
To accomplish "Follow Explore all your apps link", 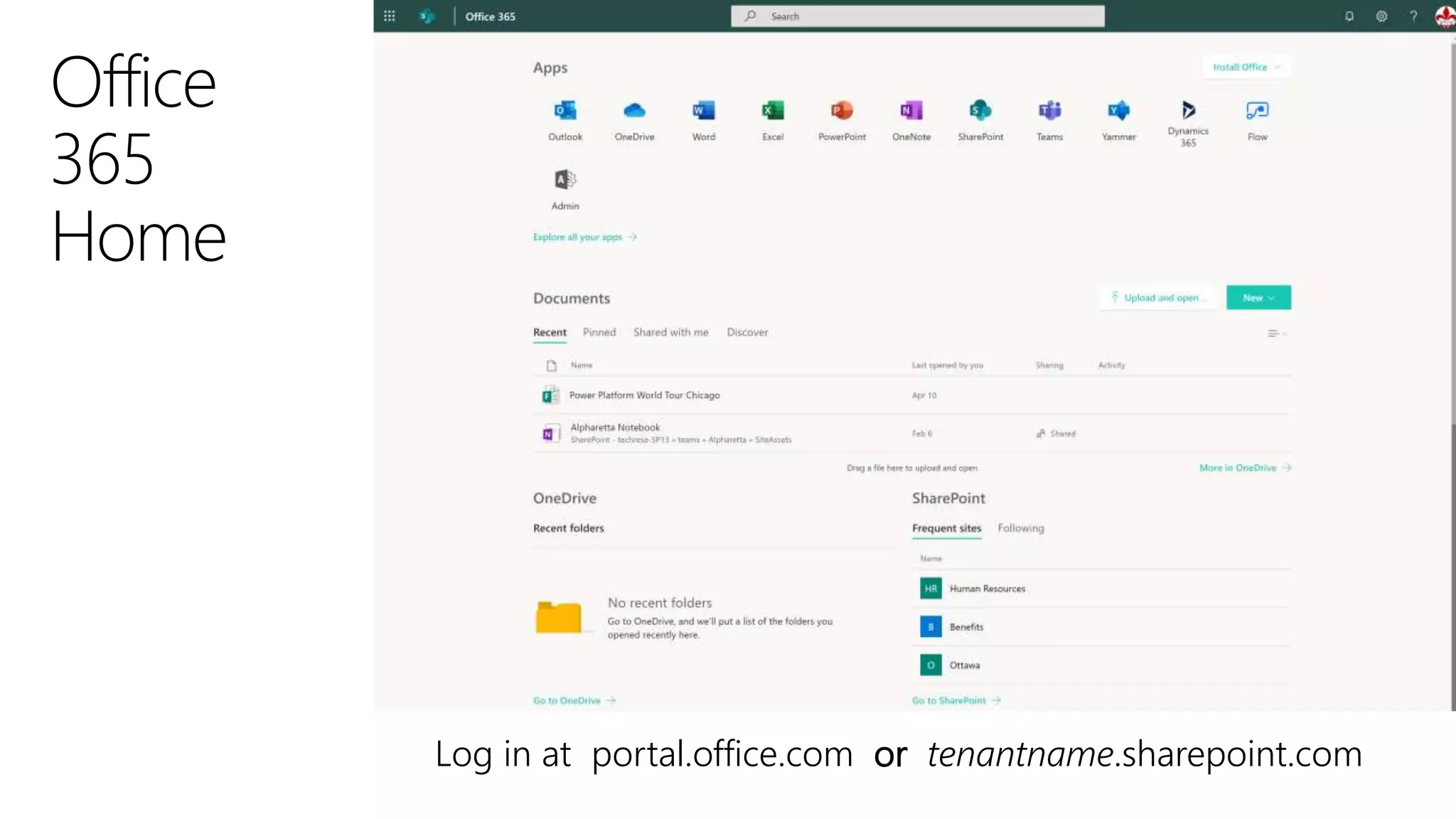I will point(584,237).
